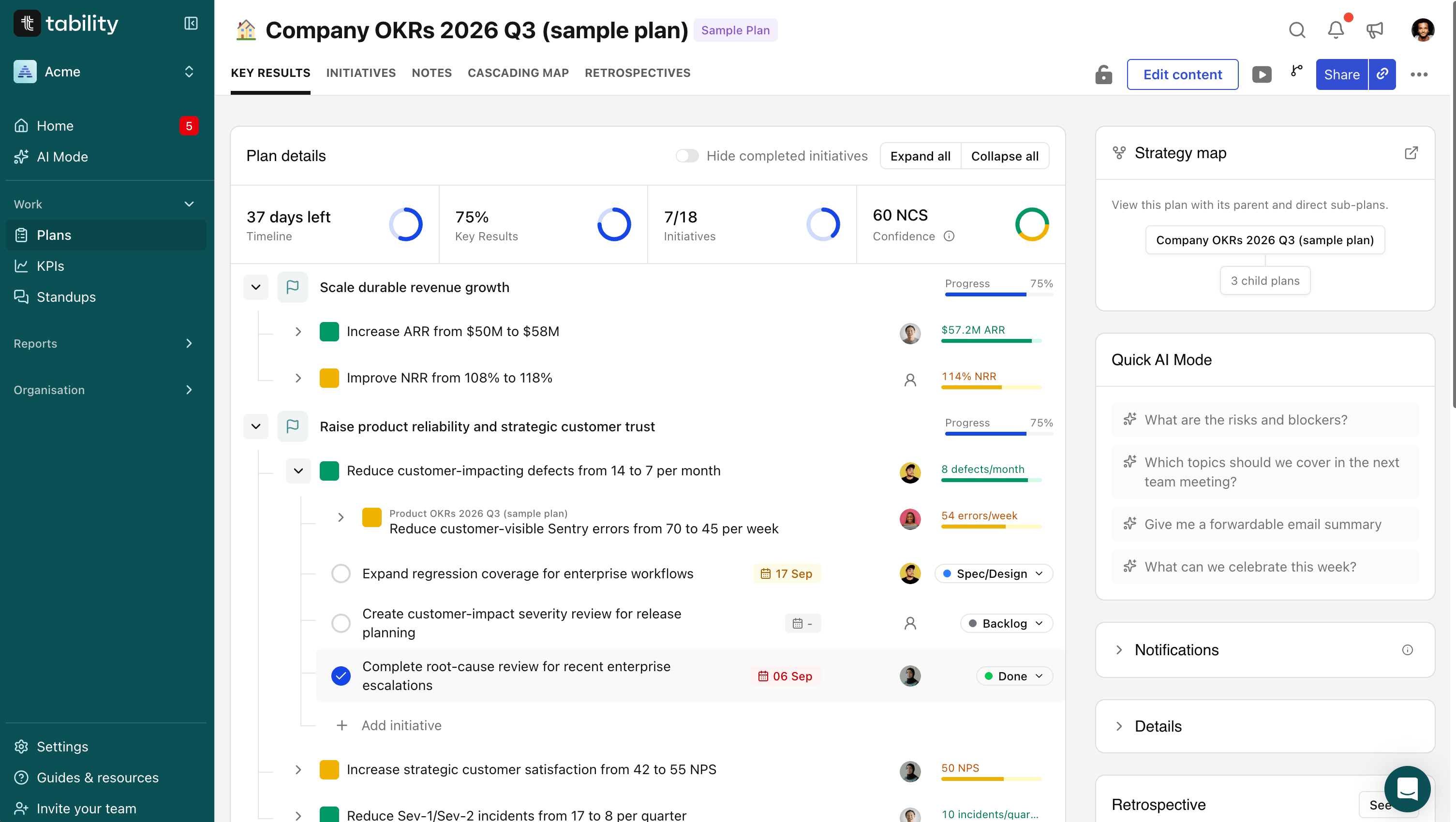Click owner avatar for Increase ARR key result
The image size is (1456, 822).
(x=910, y=333)
